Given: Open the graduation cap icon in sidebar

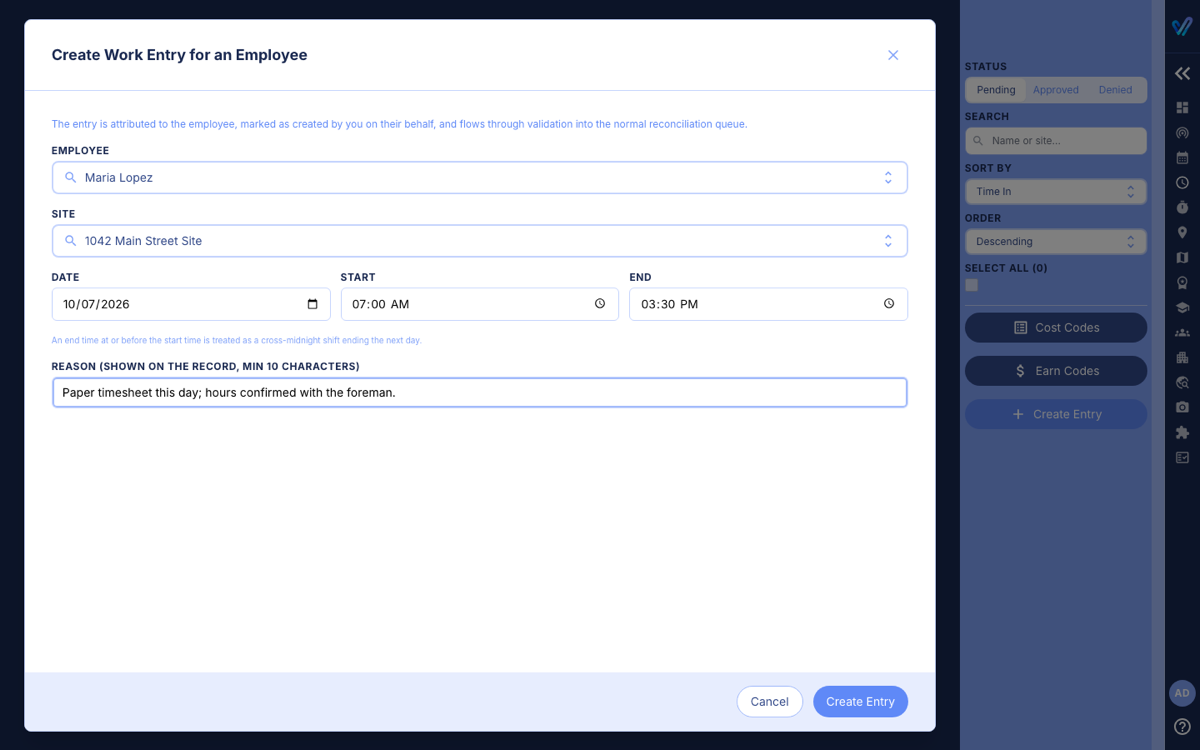Looking at the screenshot, I should 1182,308.
